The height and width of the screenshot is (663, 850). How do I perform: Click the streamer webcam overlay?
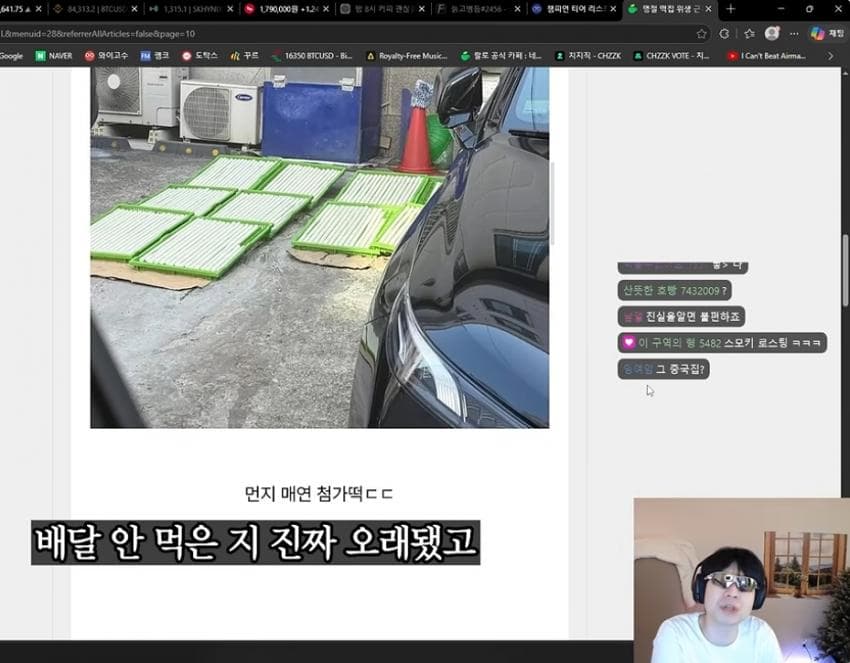click(742, 580)
